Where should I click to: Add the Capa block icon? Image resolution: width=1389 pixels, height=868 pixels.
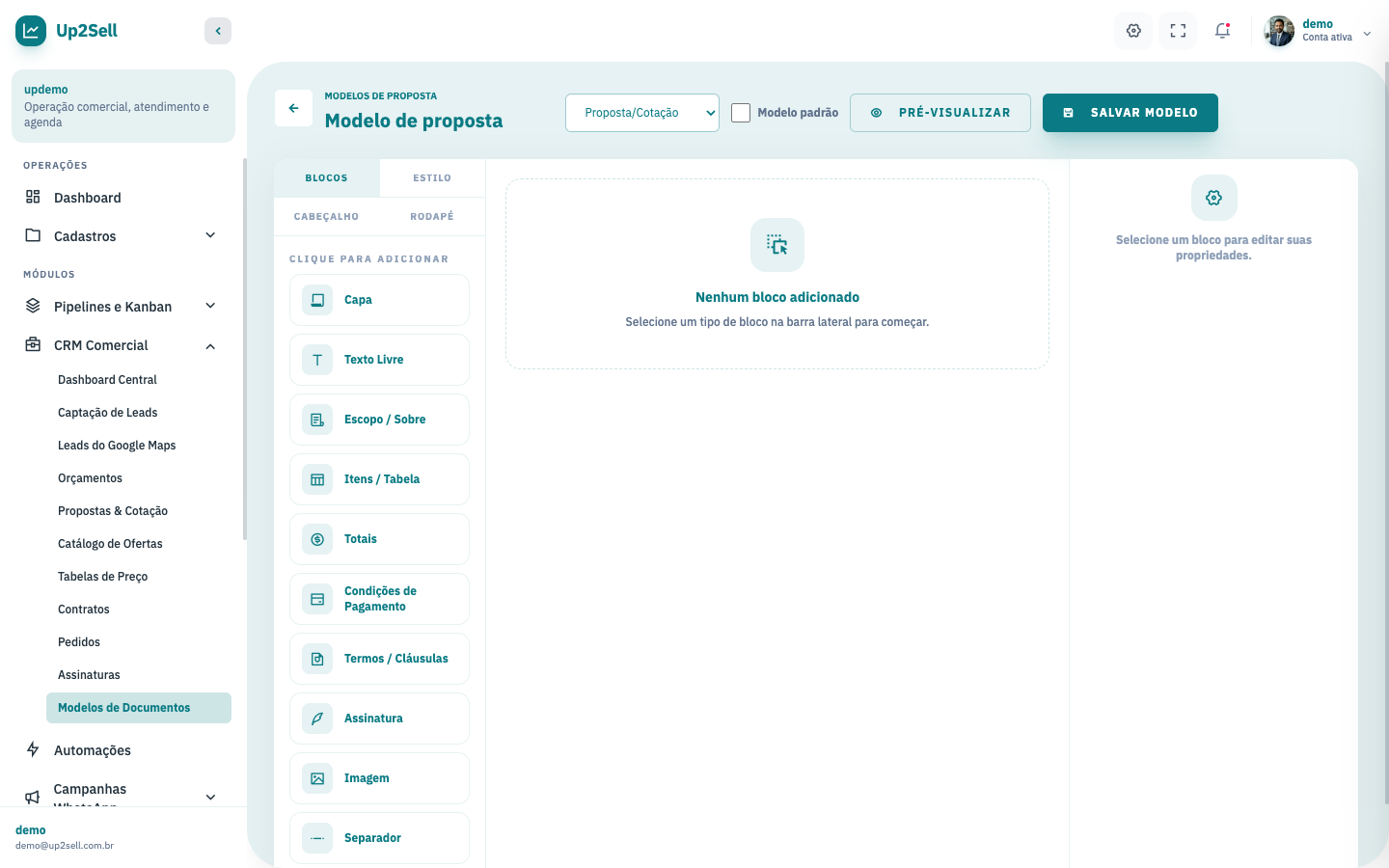317,300
